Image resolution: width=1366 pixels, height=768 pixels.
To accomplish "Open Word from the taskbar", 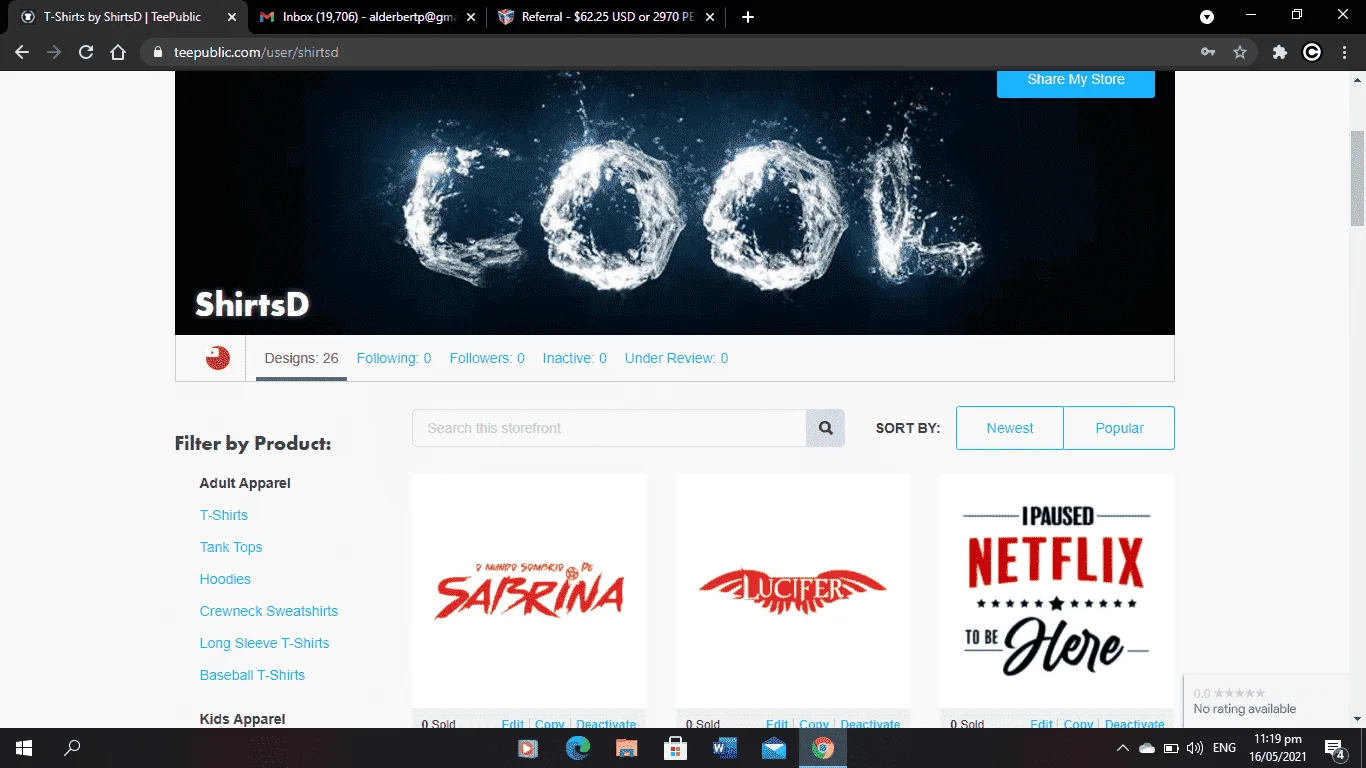I will click(724, 748).
